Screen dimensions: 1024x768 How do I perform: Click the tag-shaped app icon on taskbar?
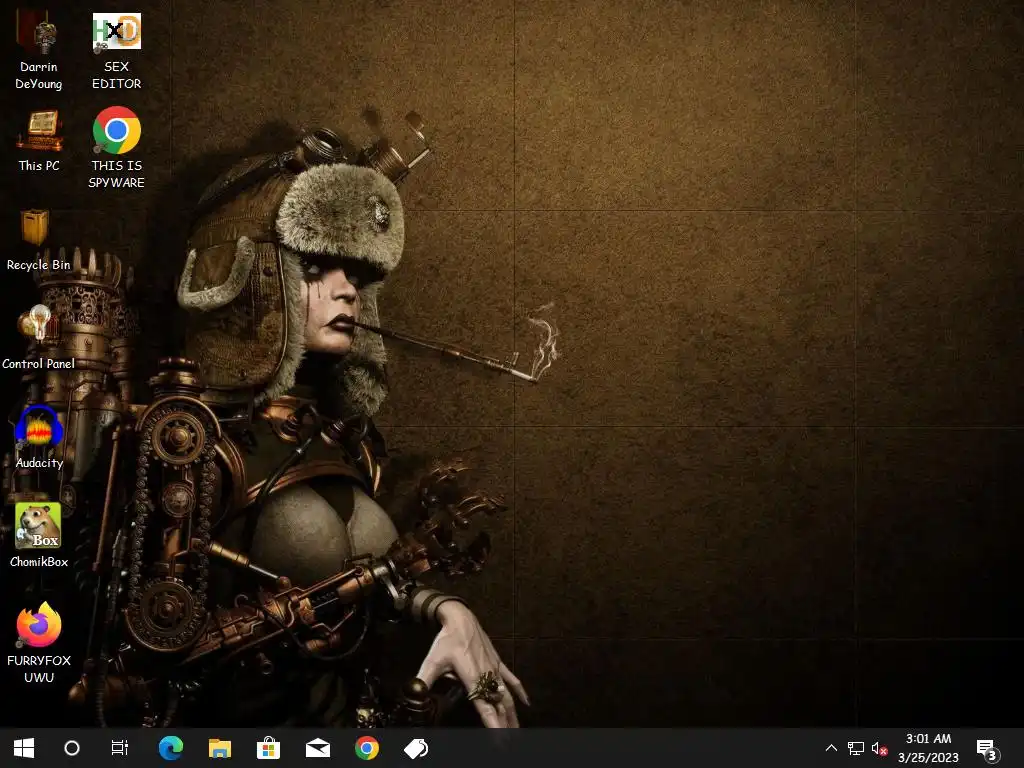point(415,748)
